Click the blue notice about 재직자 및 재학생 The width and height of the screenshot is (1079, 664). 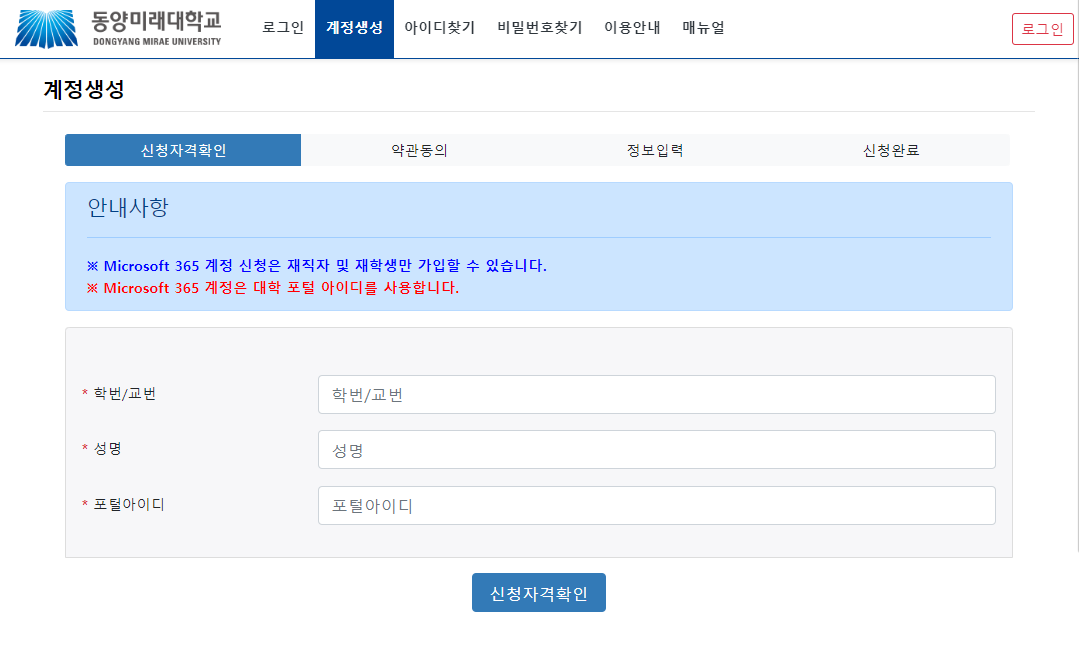click(x=317, y=266)
